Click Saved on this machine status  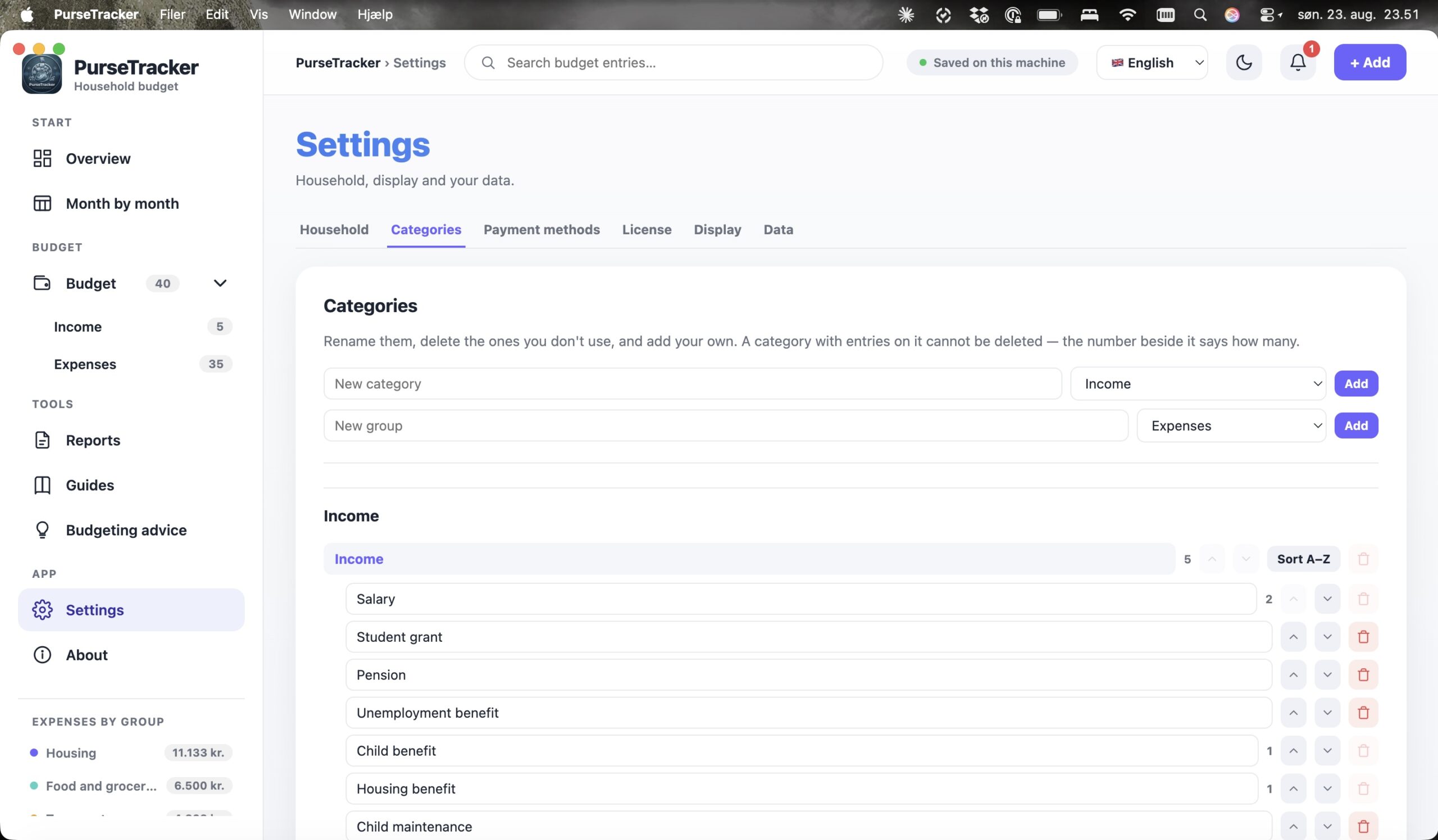992,63
